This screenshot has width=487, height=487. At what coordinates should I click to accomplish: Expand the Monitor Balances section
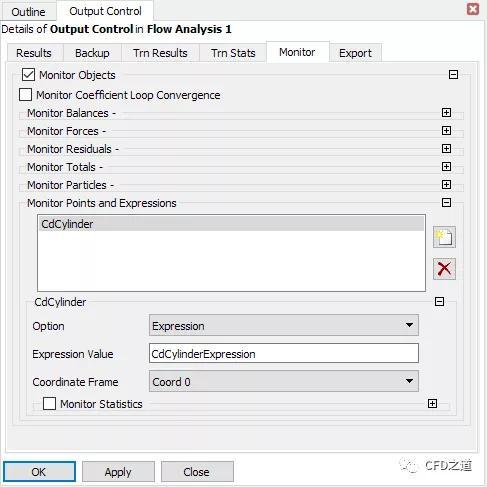[446, 113]
